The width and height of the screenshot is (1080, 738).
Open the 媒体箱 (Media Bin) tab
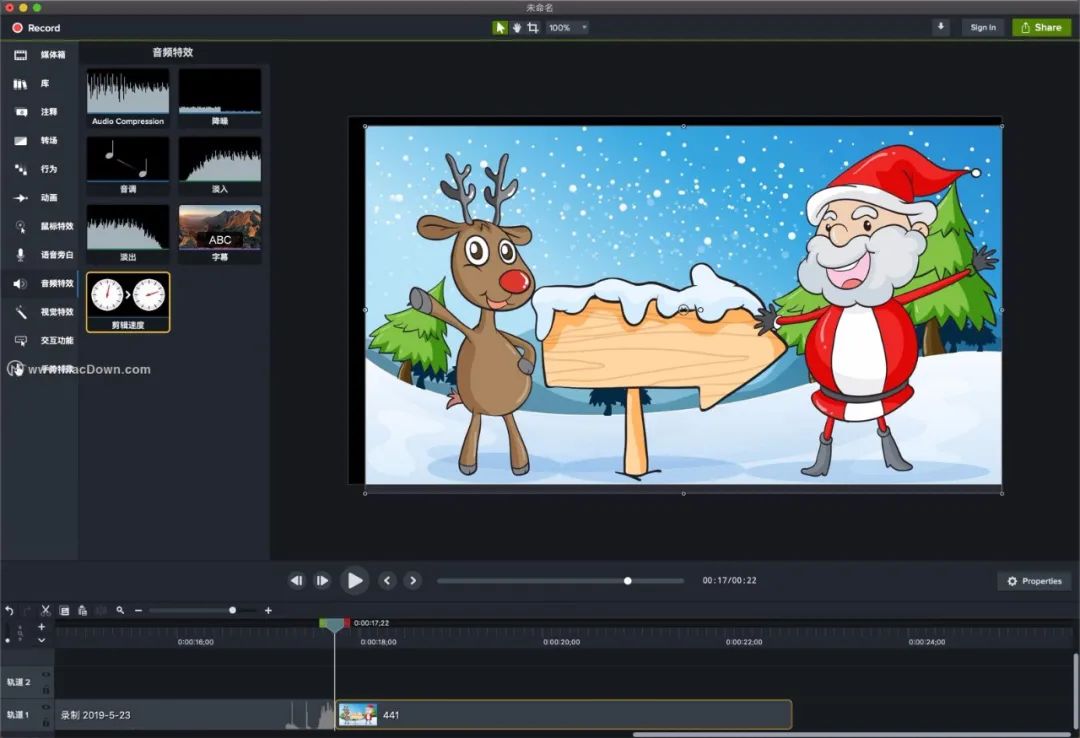click(39, 54)
